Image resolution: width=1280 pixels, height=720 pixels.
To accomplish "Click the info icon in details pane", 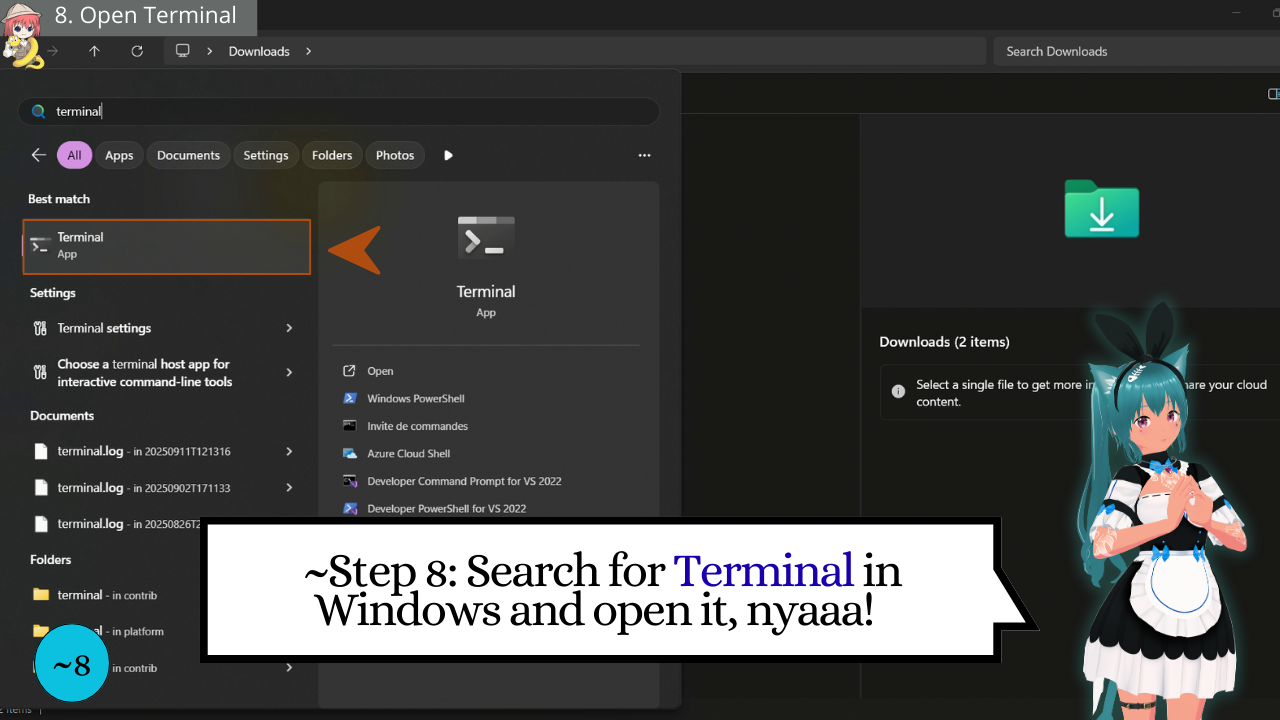I will [897, 389].
